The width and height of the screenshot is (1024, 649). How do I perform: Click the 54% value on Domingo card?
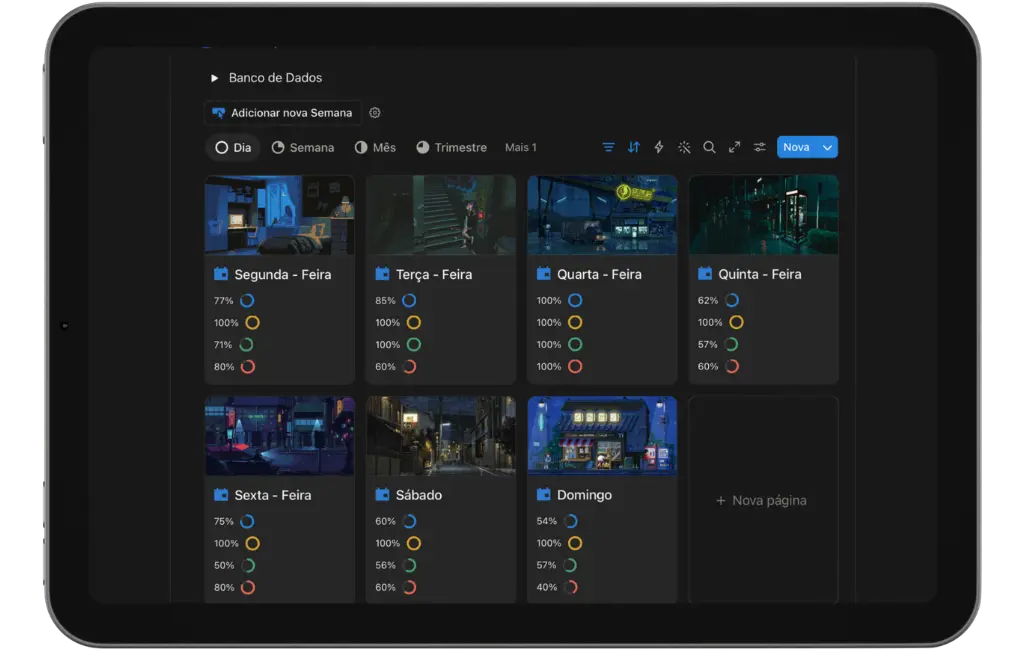[547, 521]
